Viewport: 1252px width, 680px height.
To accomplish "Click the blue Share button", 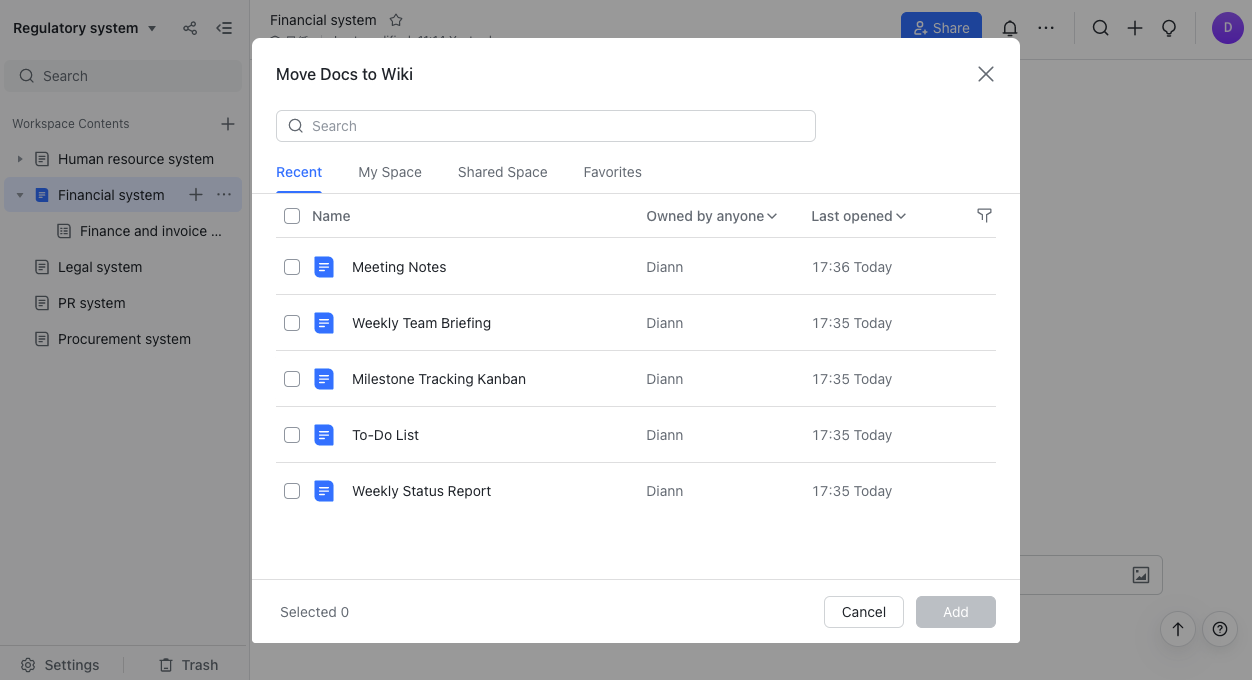I will click(x=941, y=28).
